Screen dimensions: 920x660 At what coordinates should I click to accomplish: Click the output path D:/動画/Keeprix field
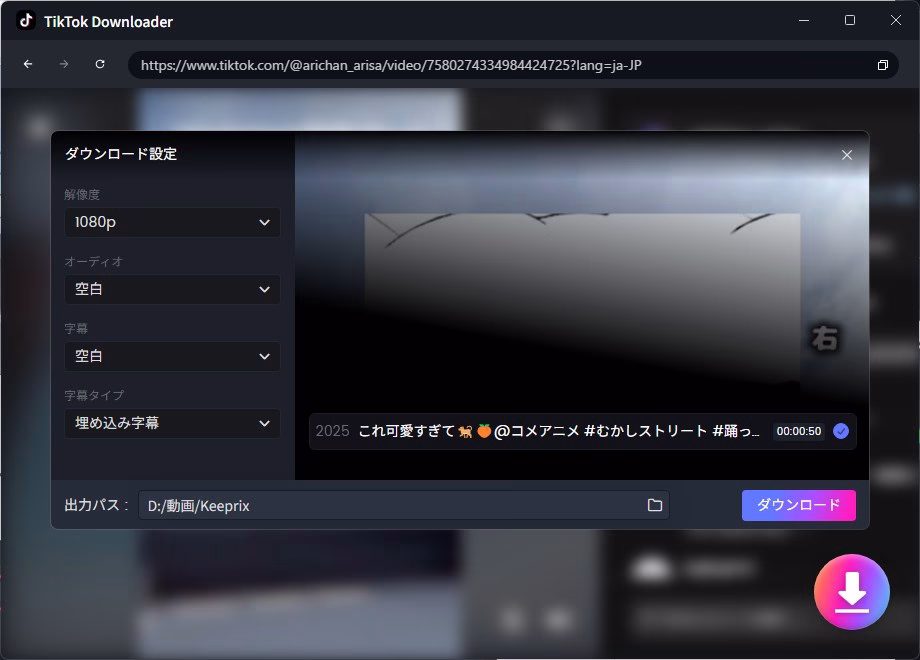(x=390, y=506)
